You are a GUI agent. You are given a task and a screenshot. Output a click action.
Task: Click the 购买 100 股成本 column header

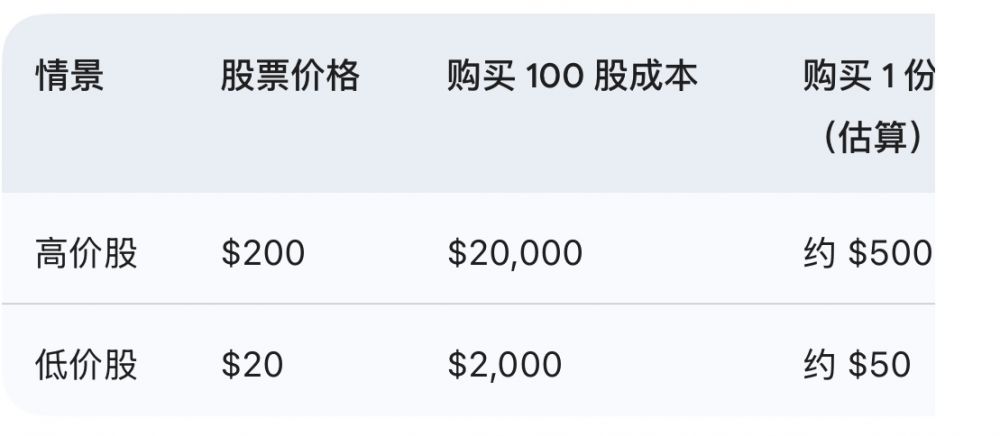pos(571,76)
